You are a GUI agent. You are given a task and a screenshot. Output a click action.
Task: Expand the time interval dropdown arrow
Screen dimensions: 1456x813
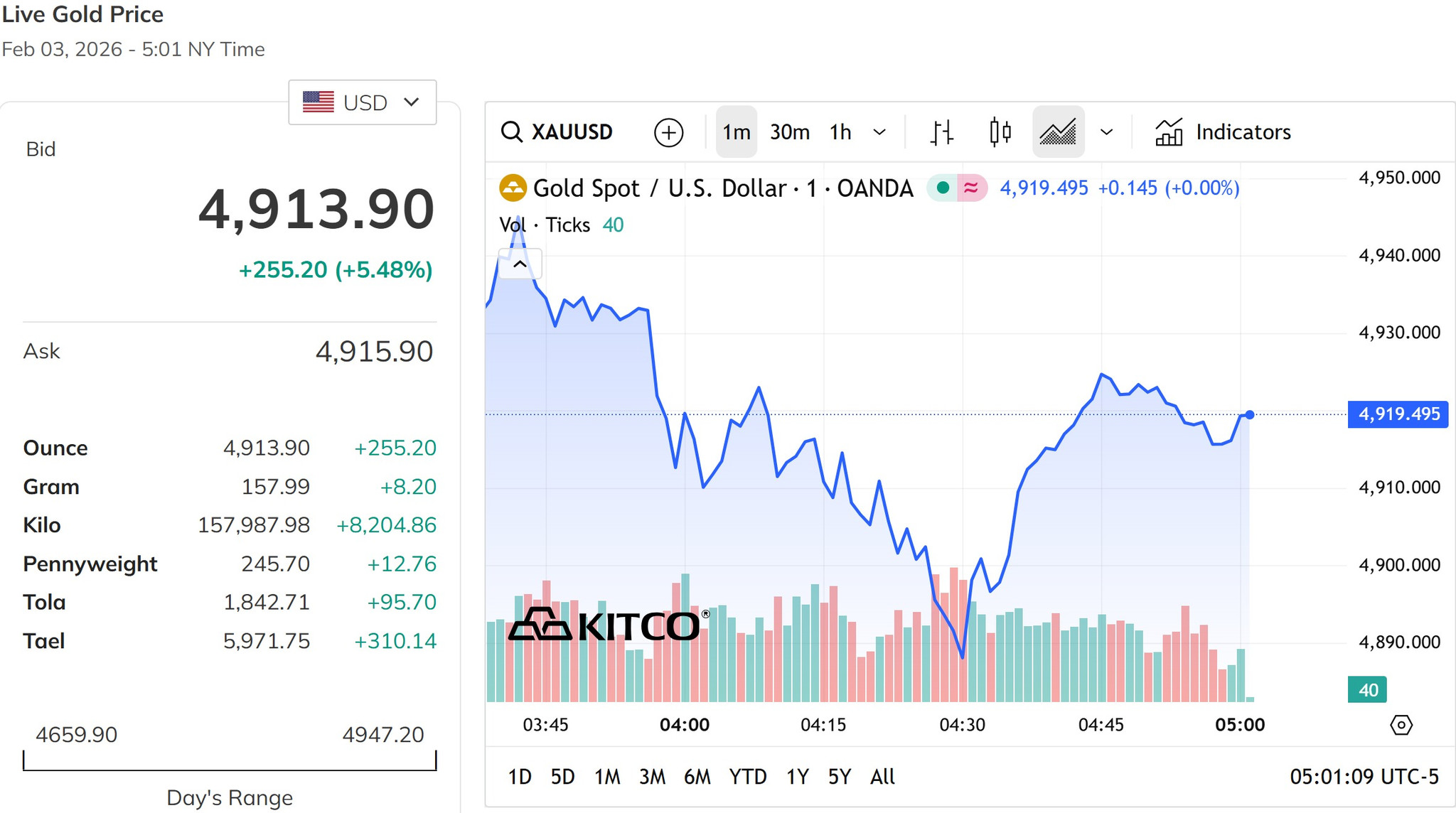tap(879, 132)
